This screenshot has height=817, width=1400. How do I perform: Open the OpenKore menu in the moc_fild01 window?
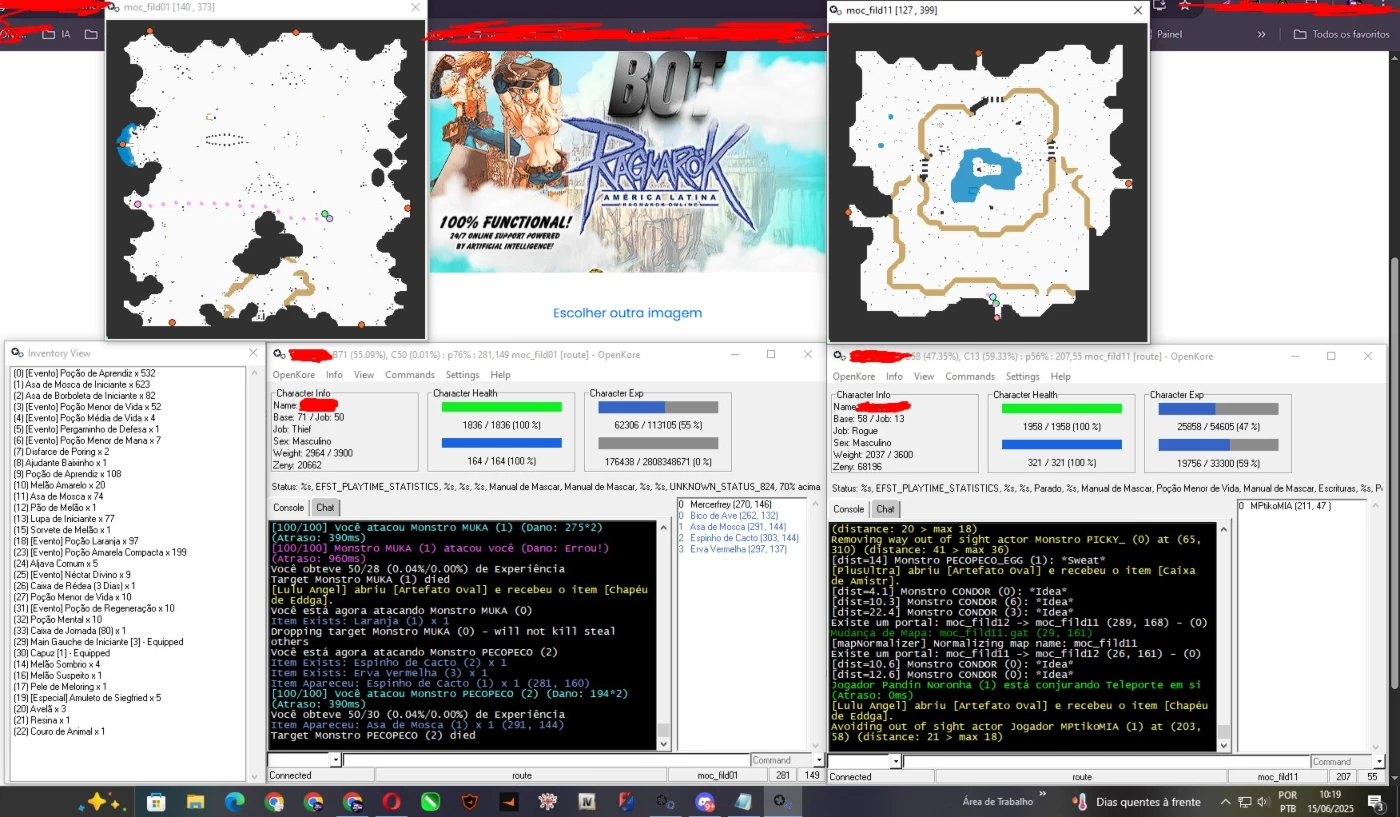click(x=294, y=376)
